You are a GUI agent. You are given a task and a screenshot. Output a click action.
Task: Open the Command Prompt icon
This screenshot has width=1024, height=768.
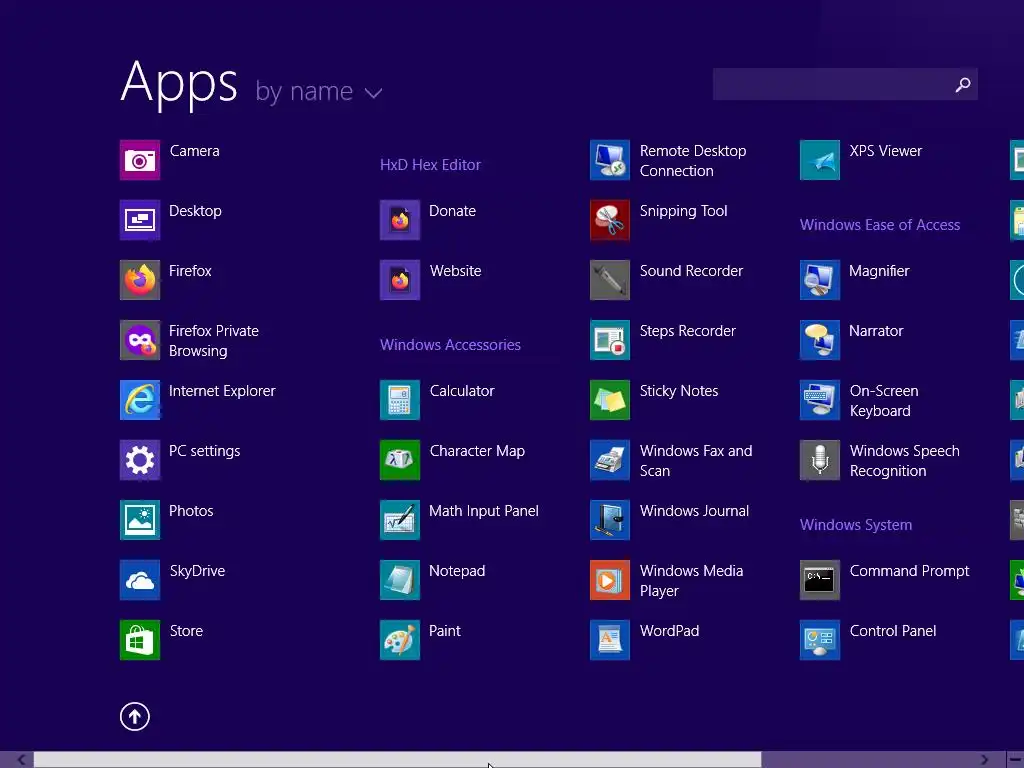click(x=820, y=580)
